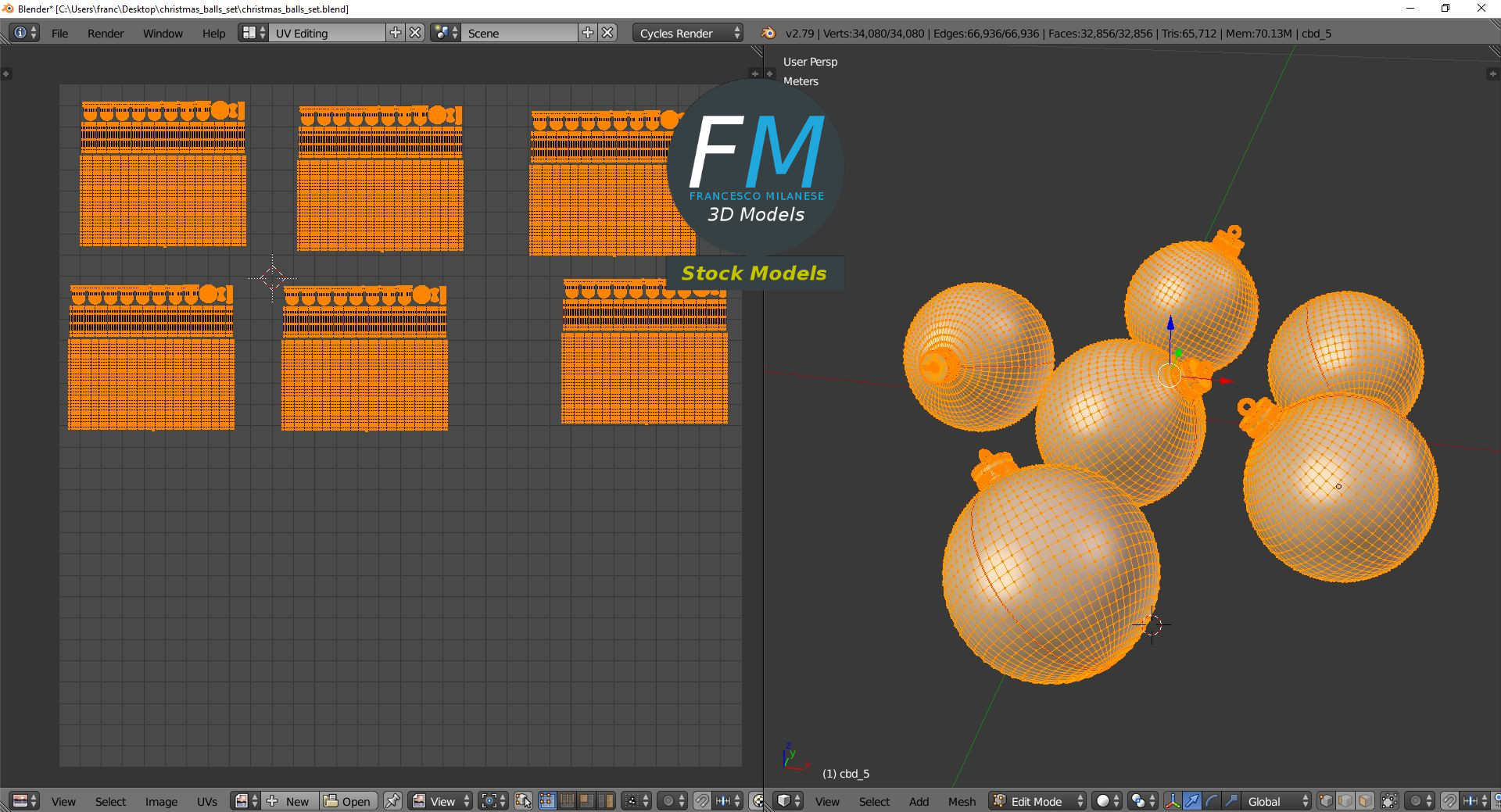Expand 3D viewport properties region plus
Screen dimensions: 1501x812
(1492, 73)
